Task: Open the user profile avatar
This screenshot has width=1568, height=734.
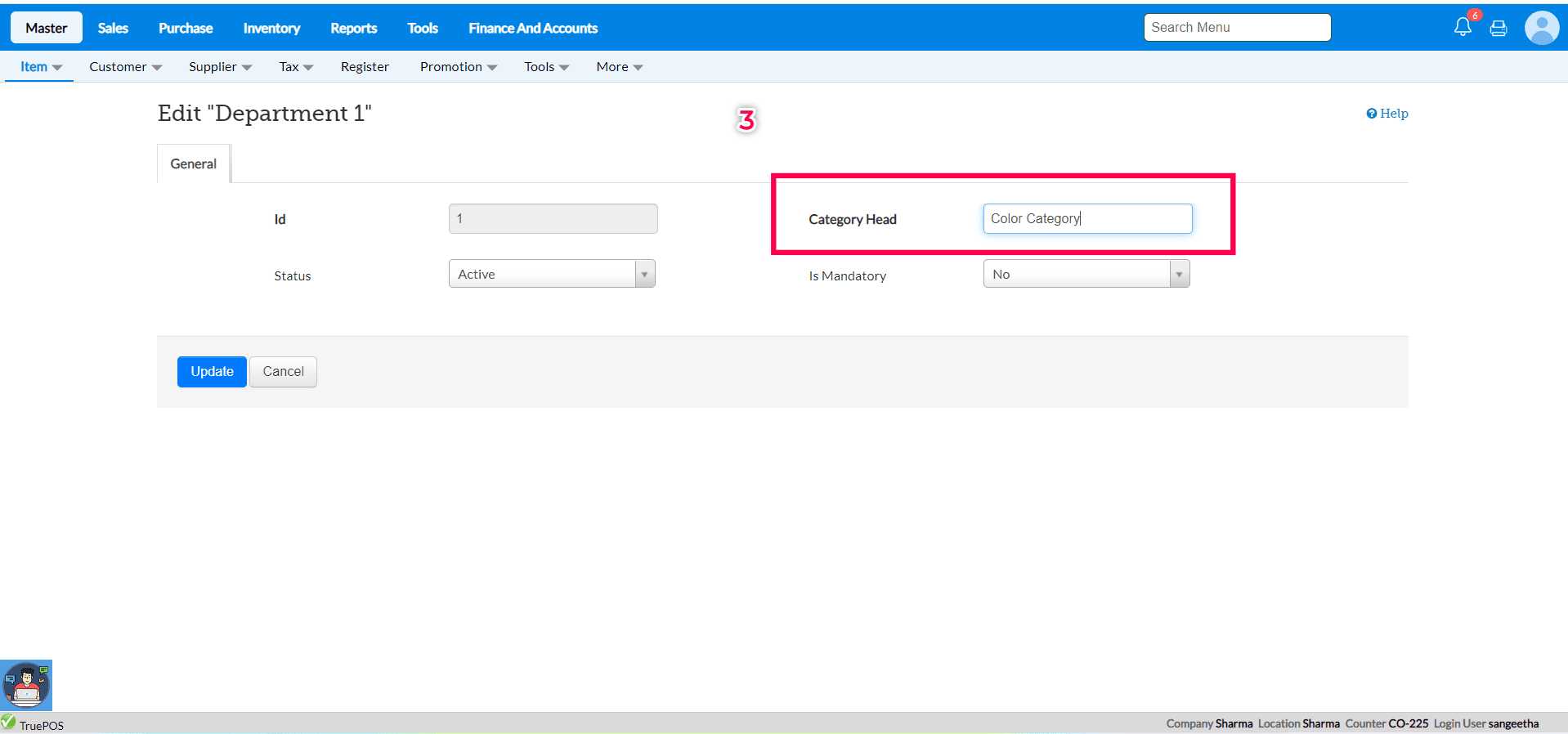Action: (1541, 28)
